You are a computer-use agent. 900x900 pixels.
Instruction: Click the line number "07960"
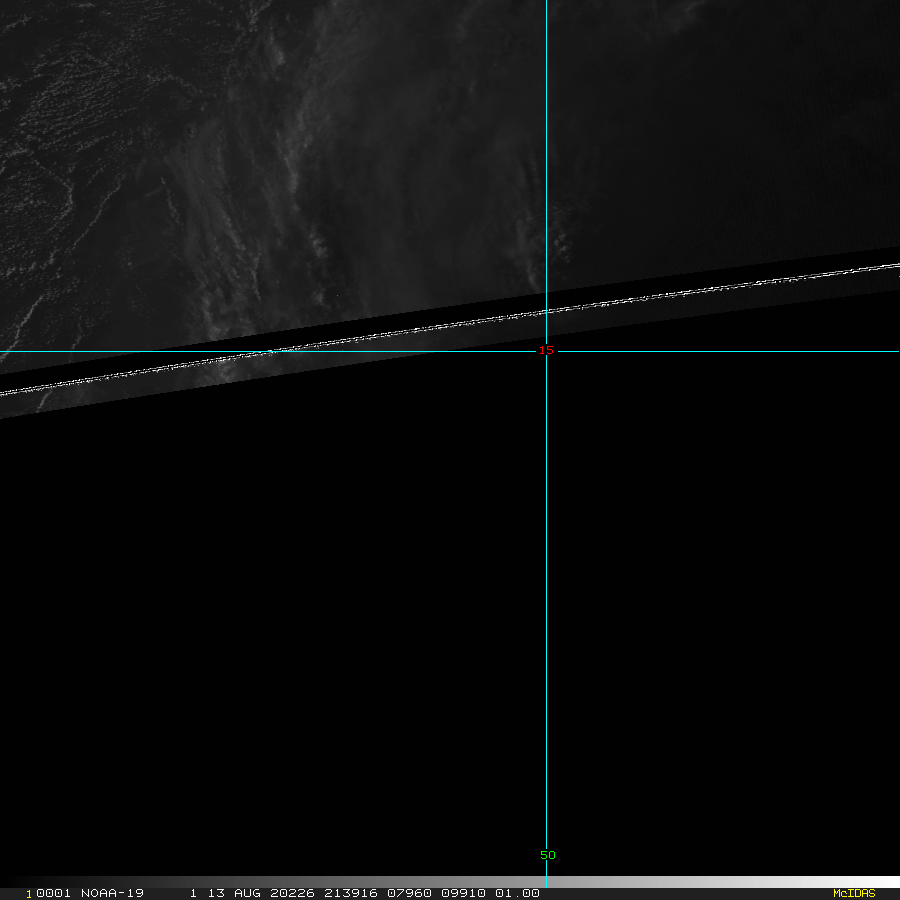click(x=409, y=893)
